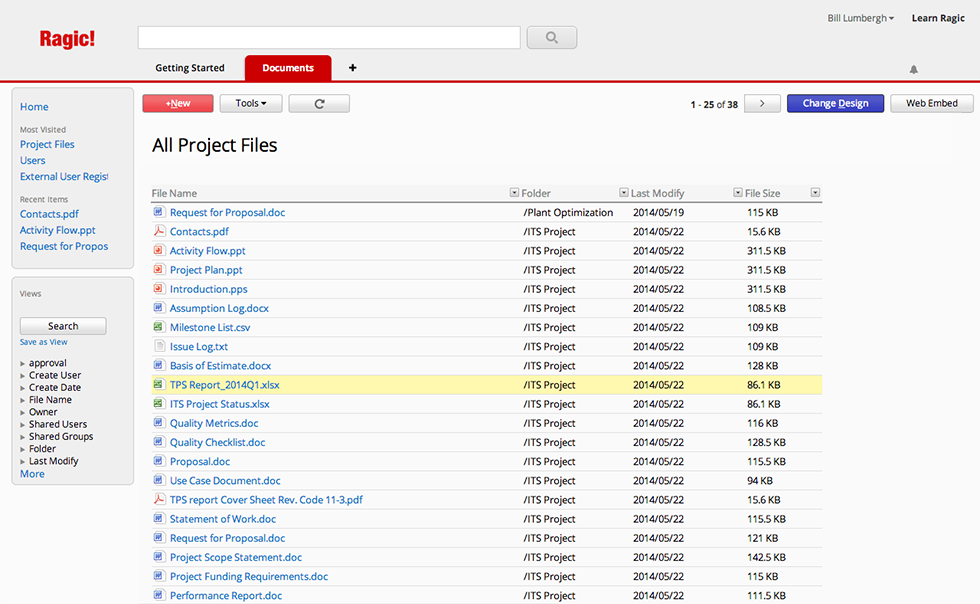Expand the Bill Lumbergh account menu
Image resolution: width=980 pixels, height=604 pixels.
(x=861, y=18)
